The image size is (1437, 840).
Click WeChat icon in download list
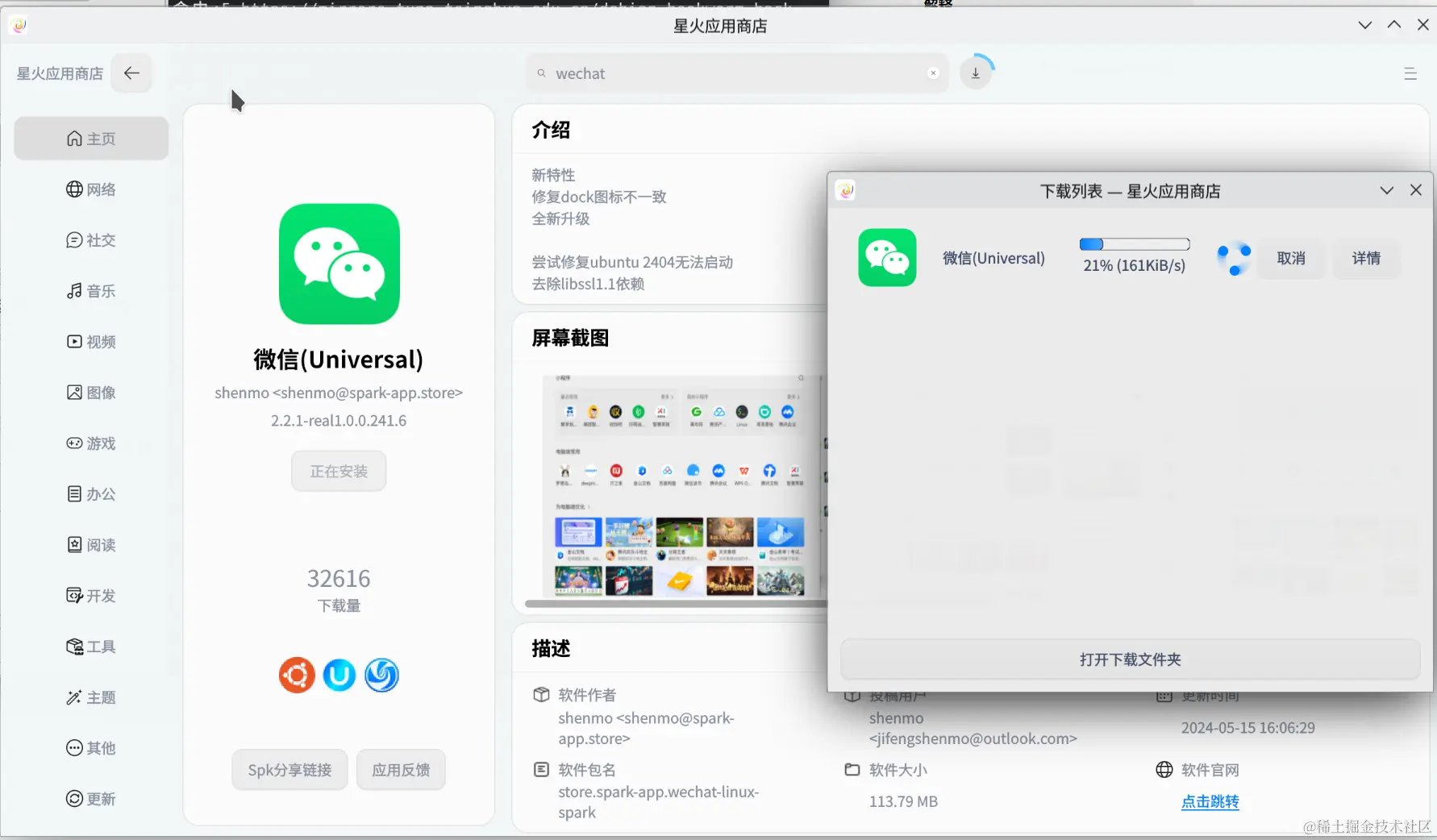click(x=887, y=258)
